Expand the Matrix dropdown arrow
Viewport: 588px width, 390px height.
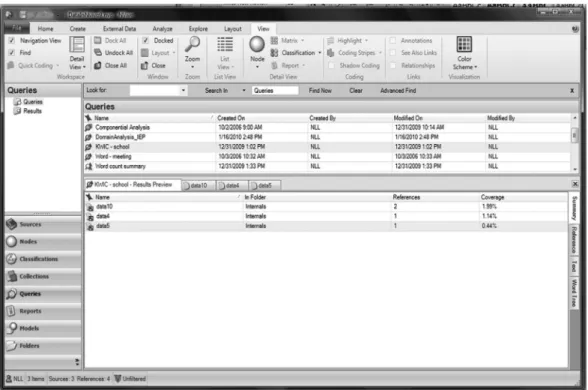pyautogui.click(x=303, y=40)
